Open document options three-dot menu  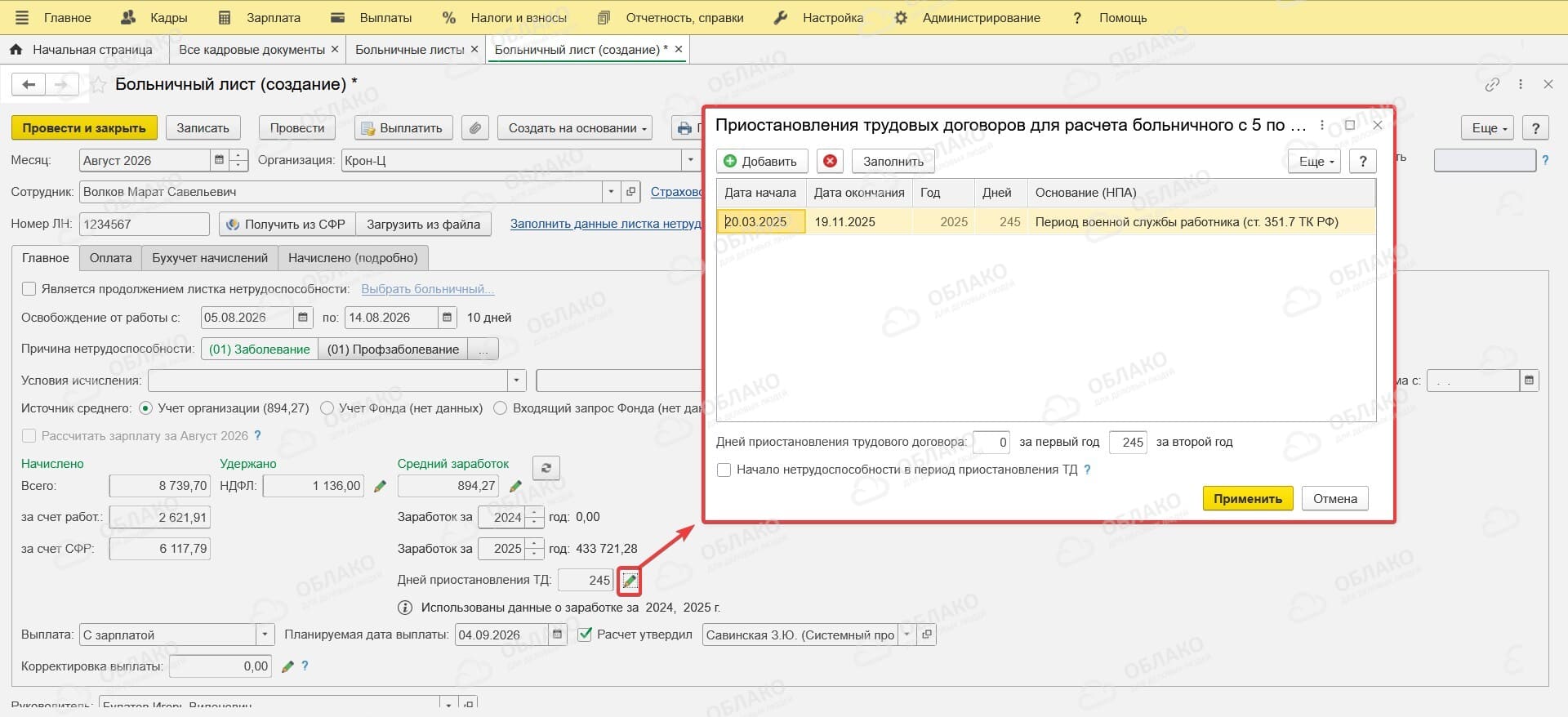point(1520,84)
